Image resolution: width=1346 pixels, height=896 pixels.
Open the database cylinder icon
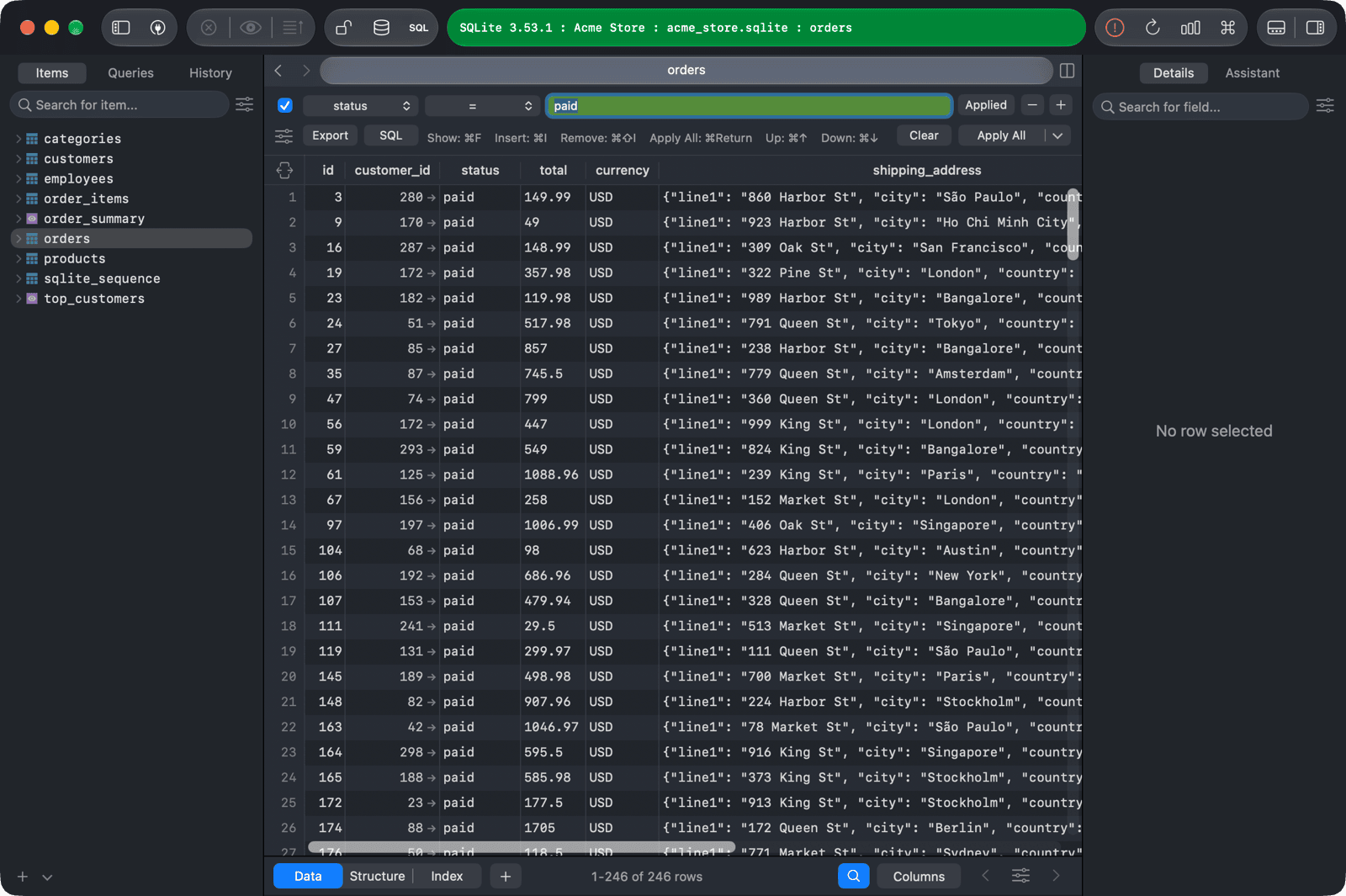pyautogui.click(x=381, y=28)
